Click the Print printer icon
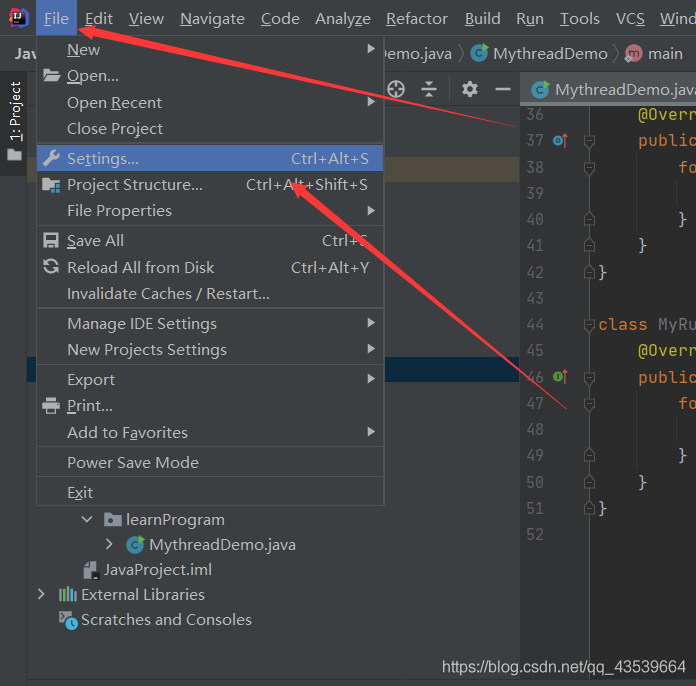Image resolution: width=696 pixels, height=686 pixels. [x=51, y=405]
